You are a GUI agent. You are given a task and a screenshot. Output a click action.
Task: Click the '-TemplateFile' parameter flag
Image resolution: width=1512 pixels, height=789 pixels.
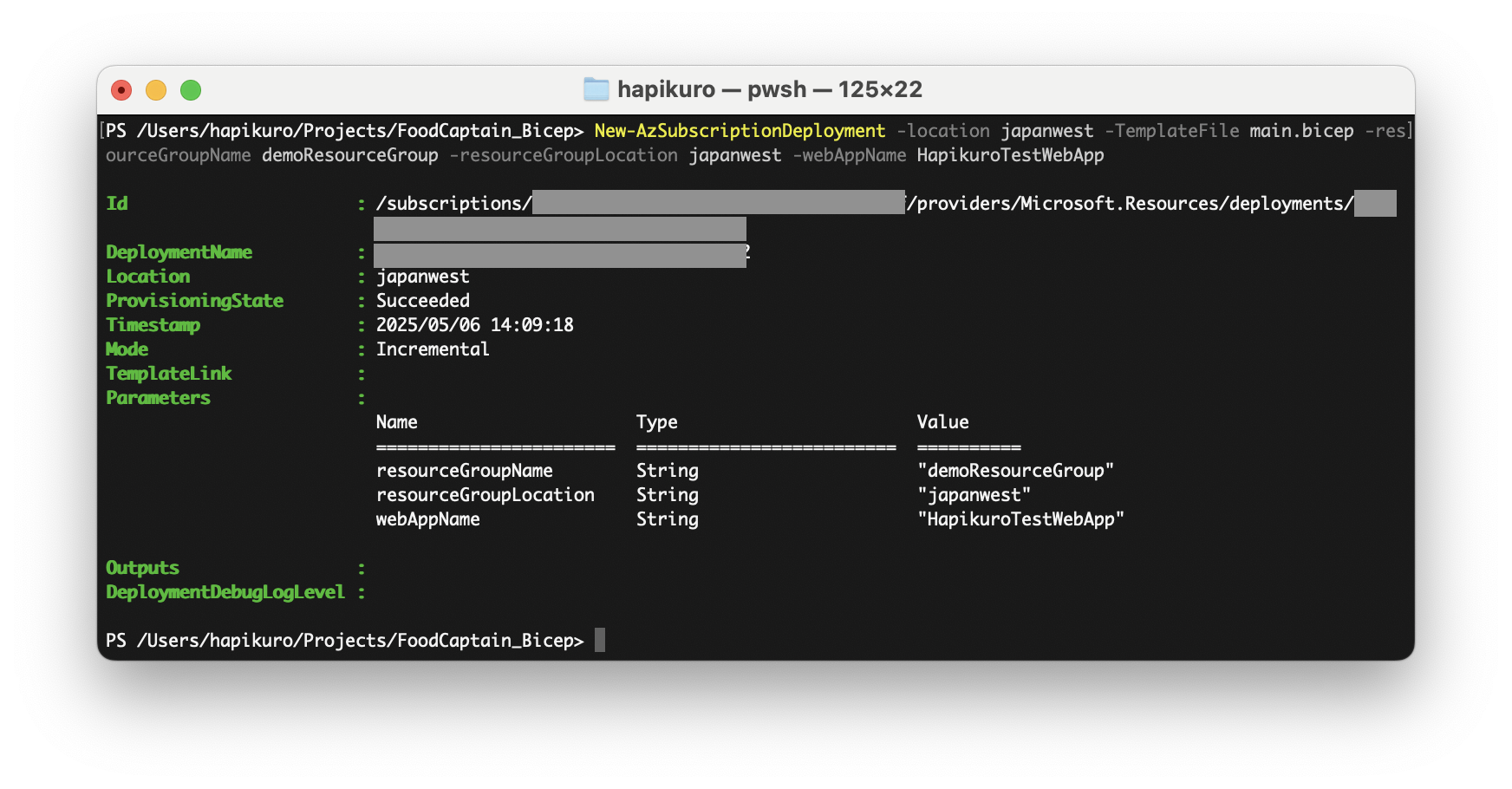[1172, 131]
